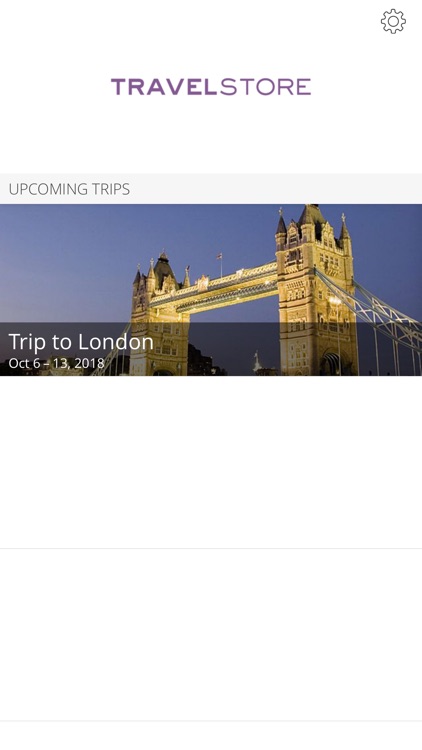This screenshot has width=422, height=750.
Task: Tap the year 2018 in trip dates
Action: pyautogui.click(x=89, y=363)
